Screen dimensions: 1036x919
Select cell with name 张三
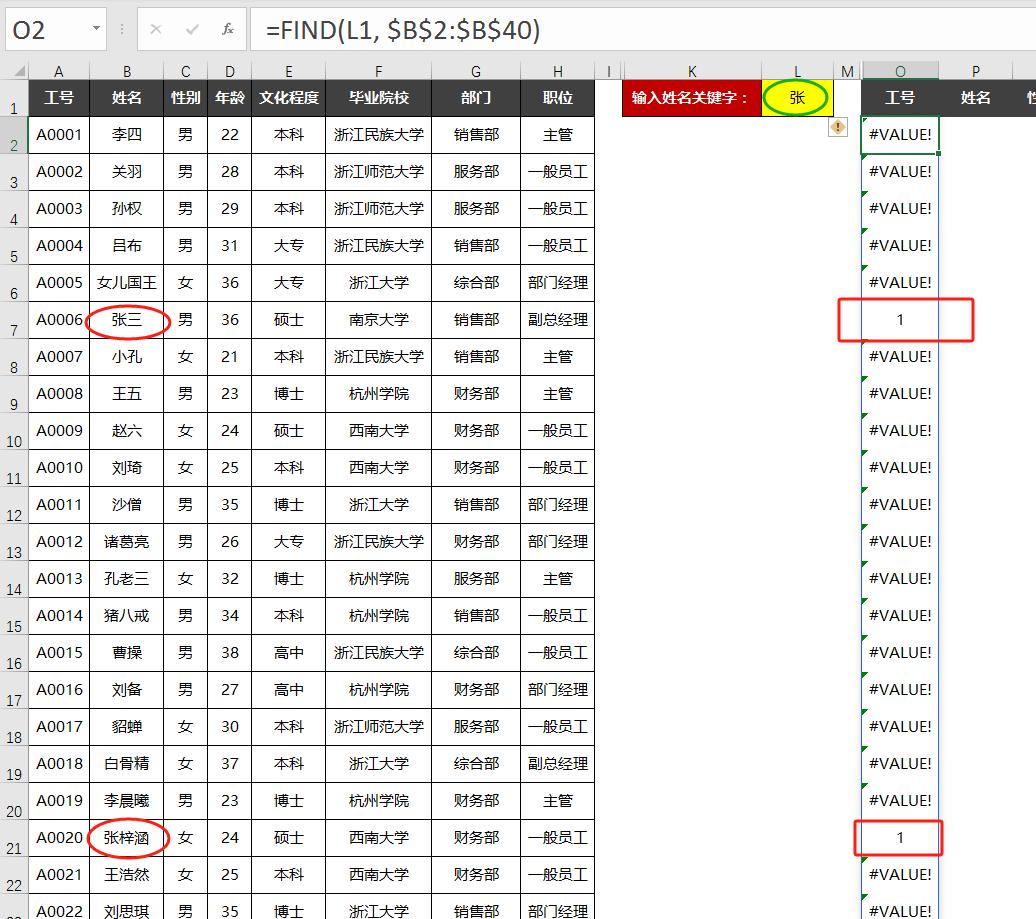[x=126, y=320]
